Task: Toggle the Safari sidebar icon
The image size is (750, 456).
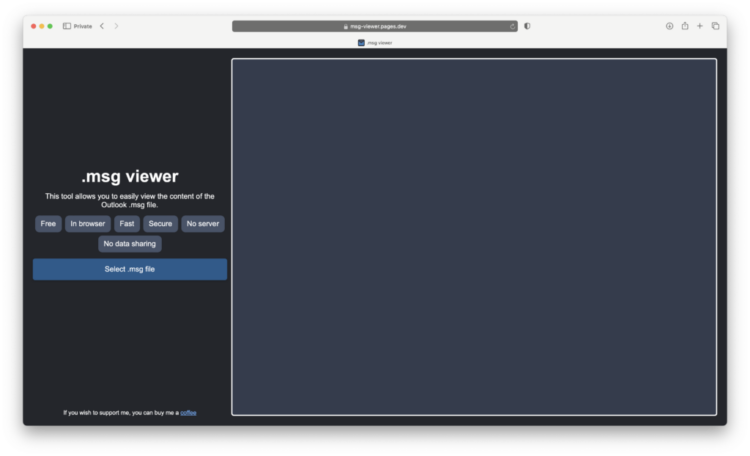Action: (67, 26)
